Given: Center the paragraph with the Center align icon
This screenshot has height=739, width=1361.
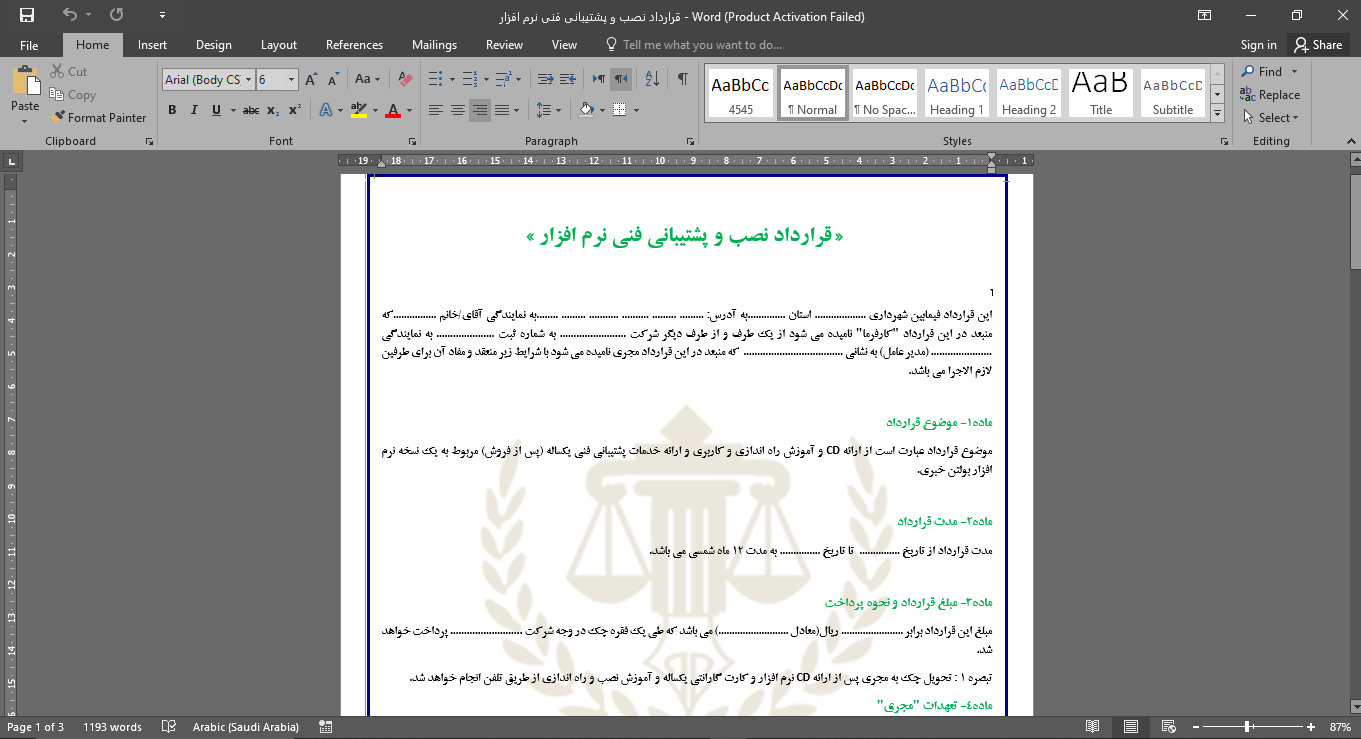Looking at the screenshot, I should 458,110.
